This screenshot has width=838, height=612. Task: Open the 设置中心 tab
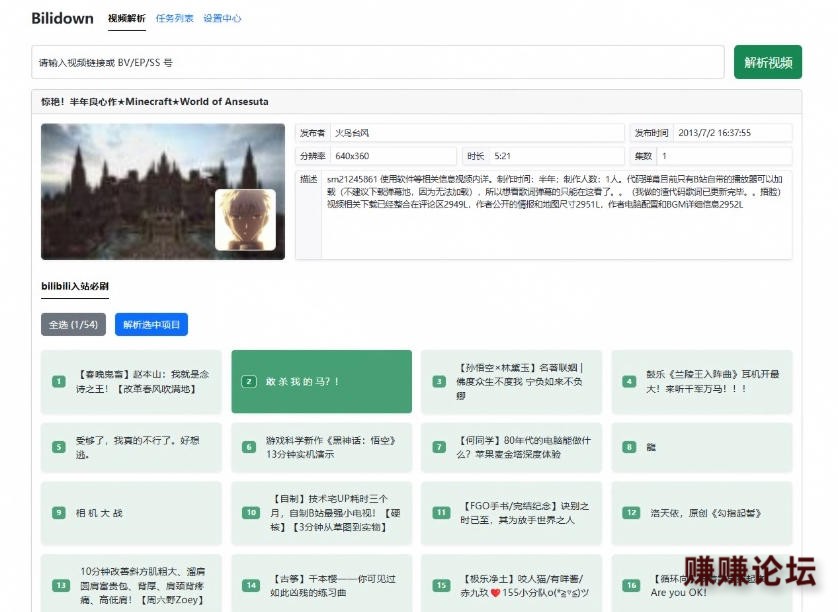click(x=222, y=19)
